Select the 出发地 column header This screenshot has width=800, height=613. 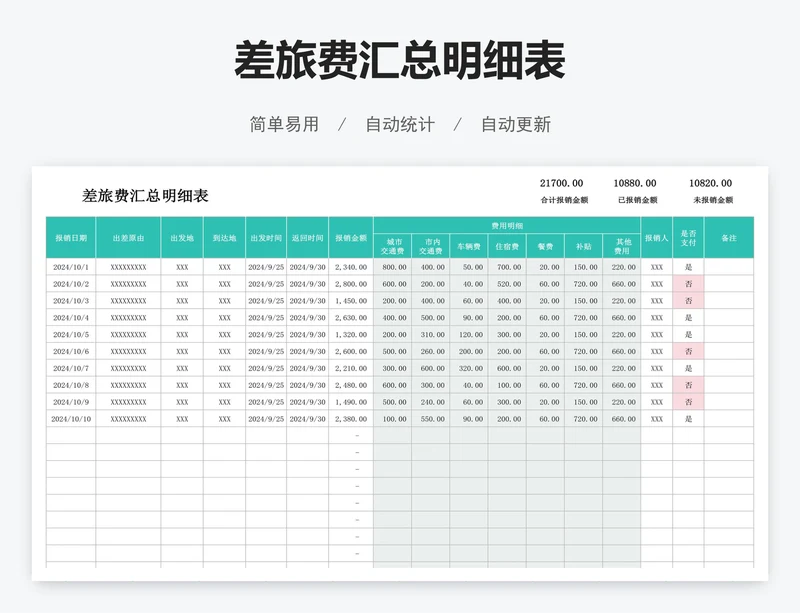182,238
